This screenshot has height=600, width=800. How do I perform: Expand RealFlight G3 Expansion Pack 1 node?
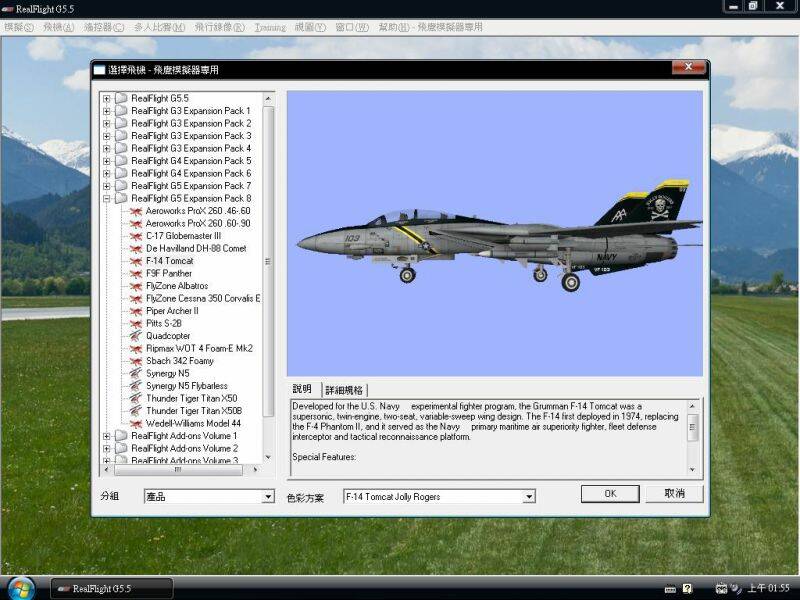tap(107, 111)
